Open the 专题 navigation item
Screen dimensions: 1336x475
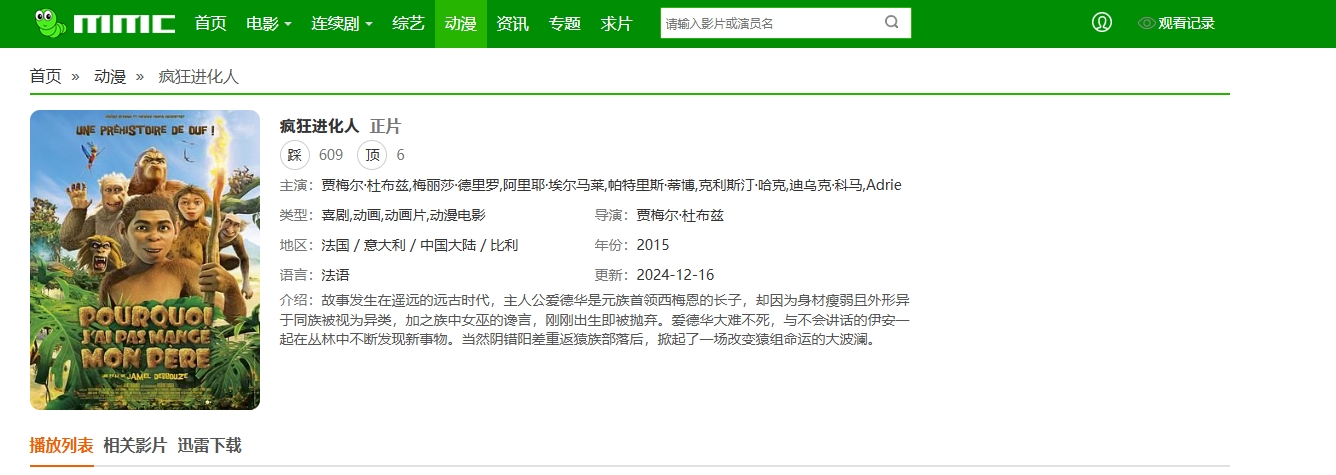pos(565,23)
